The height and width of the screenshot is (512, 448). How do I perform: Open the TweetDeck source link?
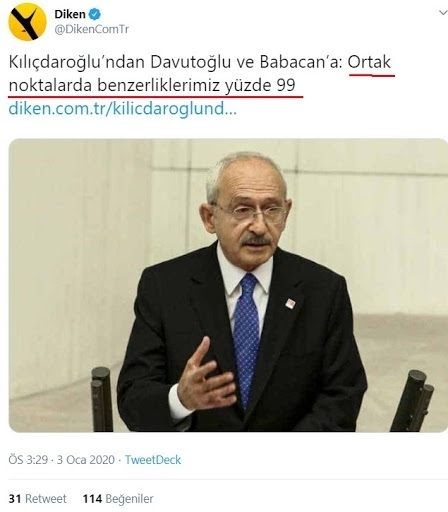click(x=153, y=460)
